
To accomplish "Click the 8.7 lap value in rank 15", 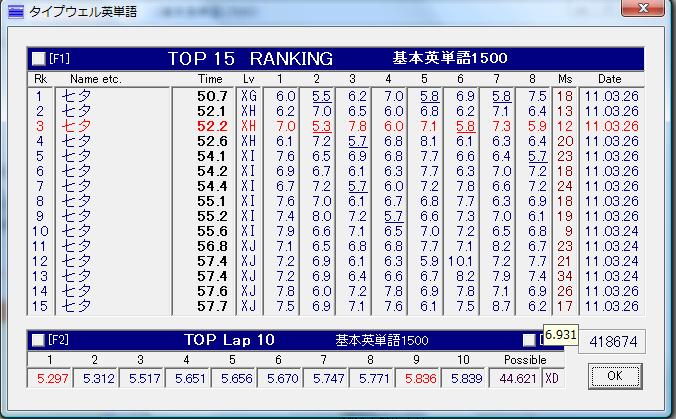I will [x=501, y=306].
